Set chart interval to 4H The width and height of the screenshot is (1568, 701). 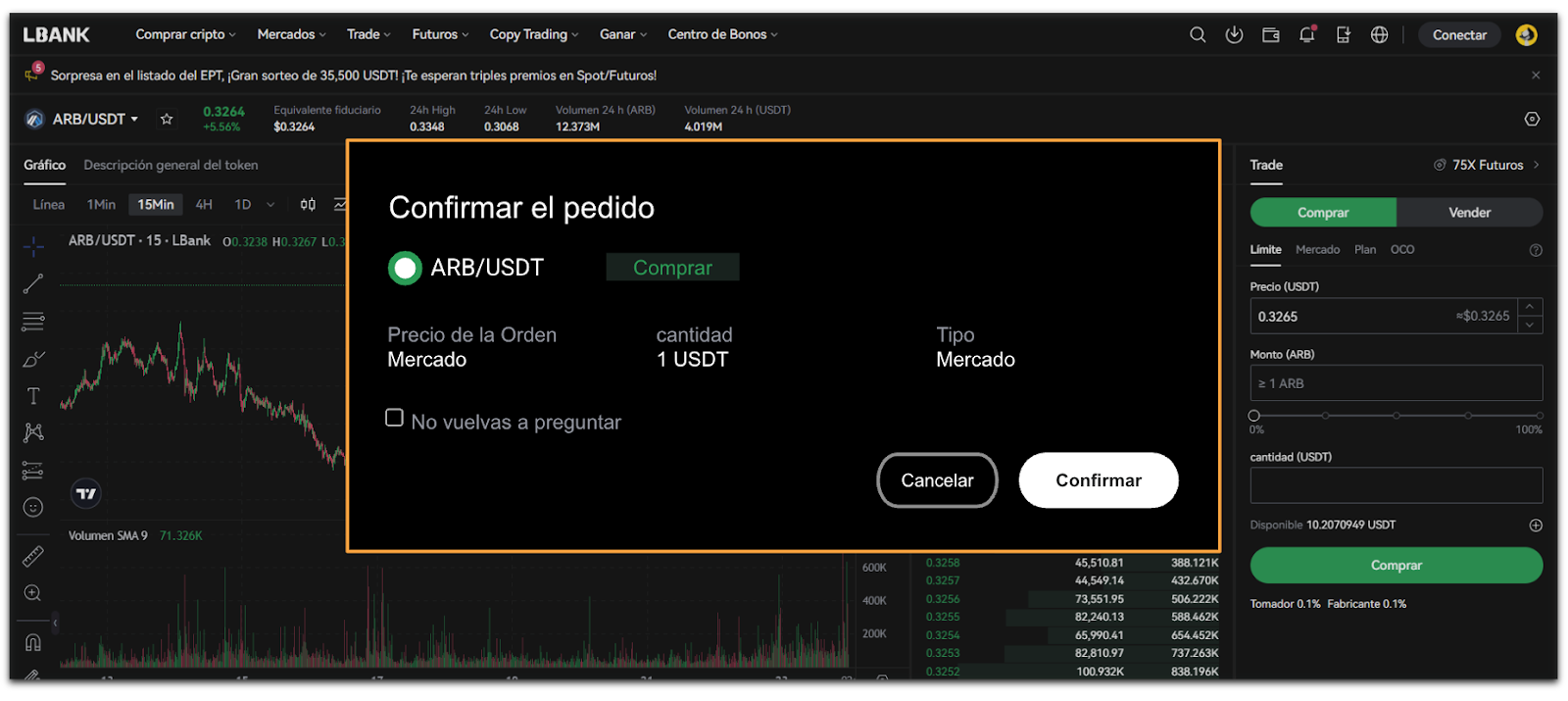(x=204, y=205)
